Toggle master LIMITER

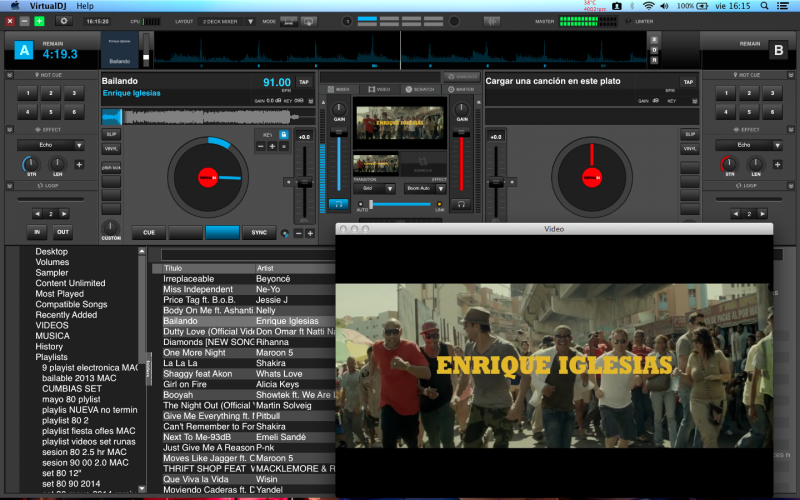(628, 21)
